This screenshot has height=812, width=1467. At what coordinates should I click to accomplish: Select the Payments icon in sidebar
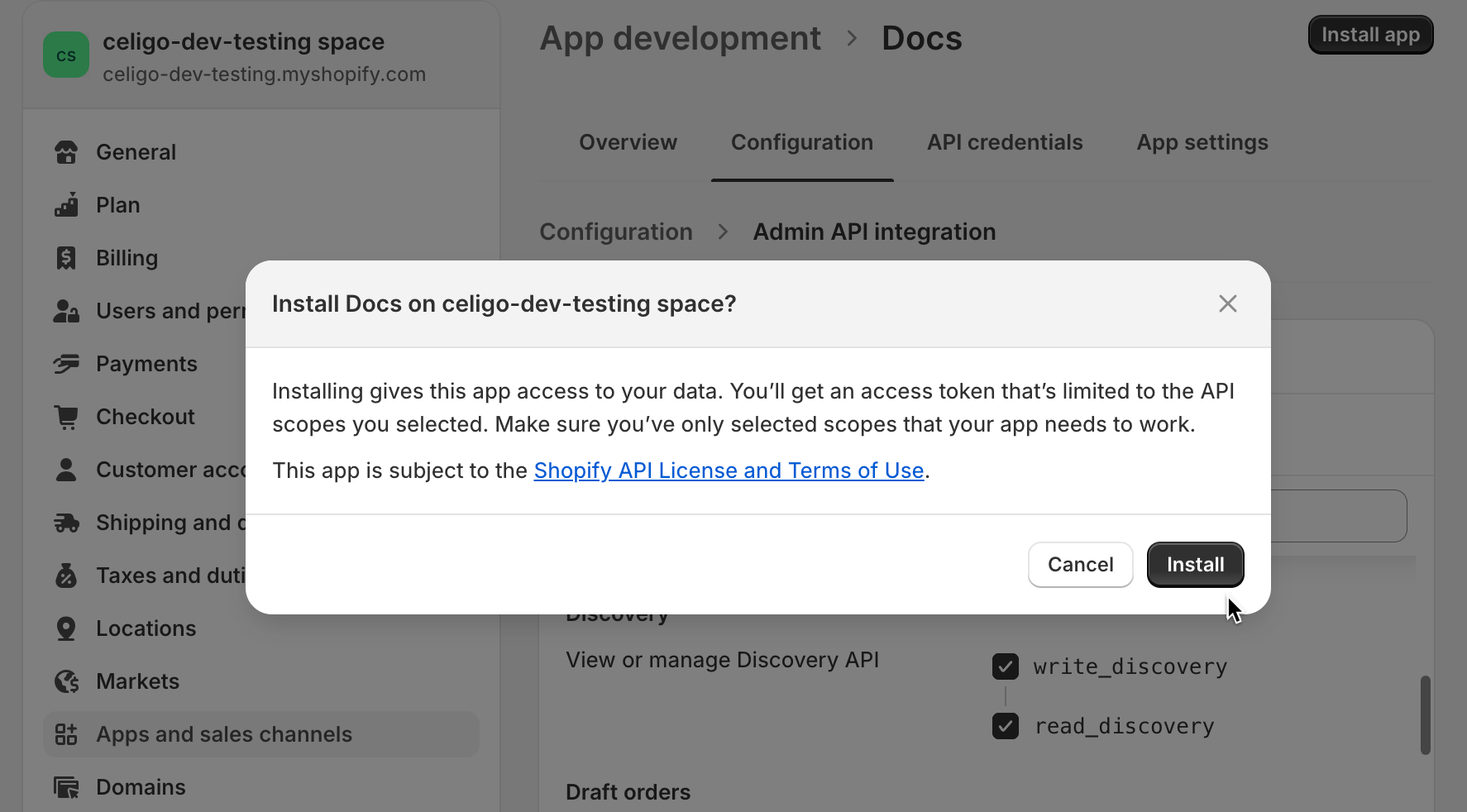66,364
